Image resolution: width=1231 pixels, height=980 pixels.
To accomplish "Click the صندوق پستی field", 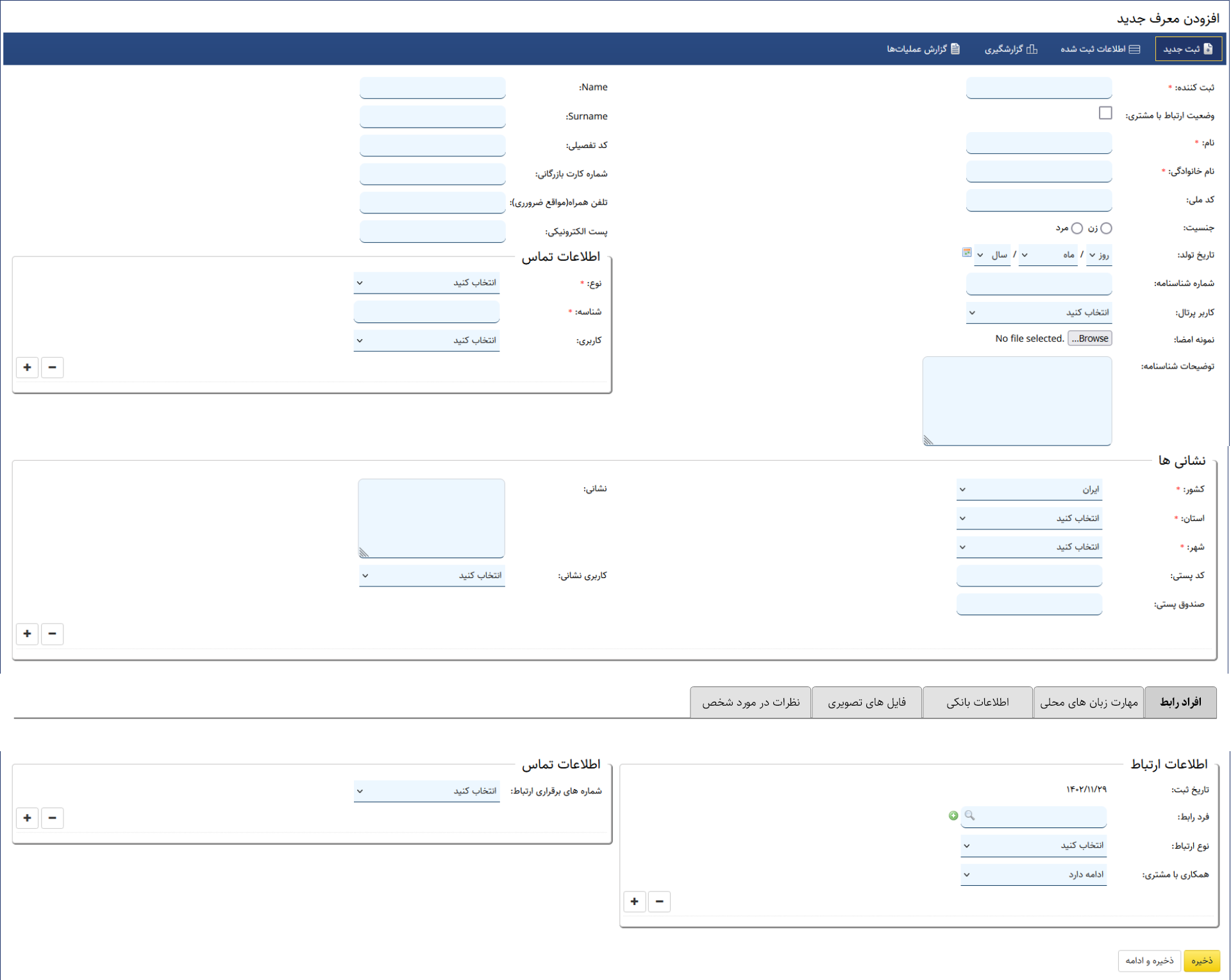I will tap(1029, 604).
